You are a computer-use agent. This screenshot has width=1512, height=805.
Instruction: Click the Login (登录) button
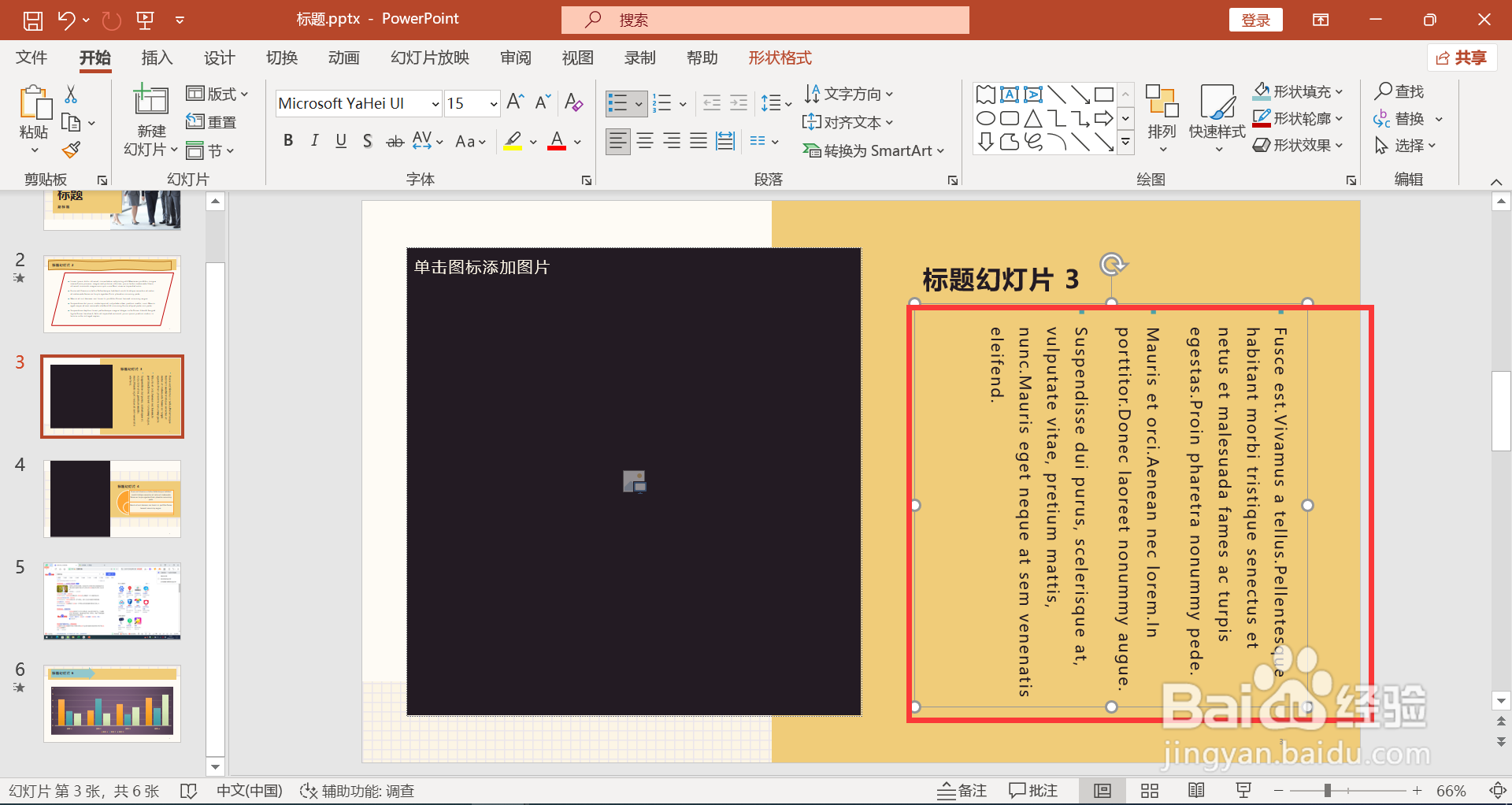point(1255,20)
